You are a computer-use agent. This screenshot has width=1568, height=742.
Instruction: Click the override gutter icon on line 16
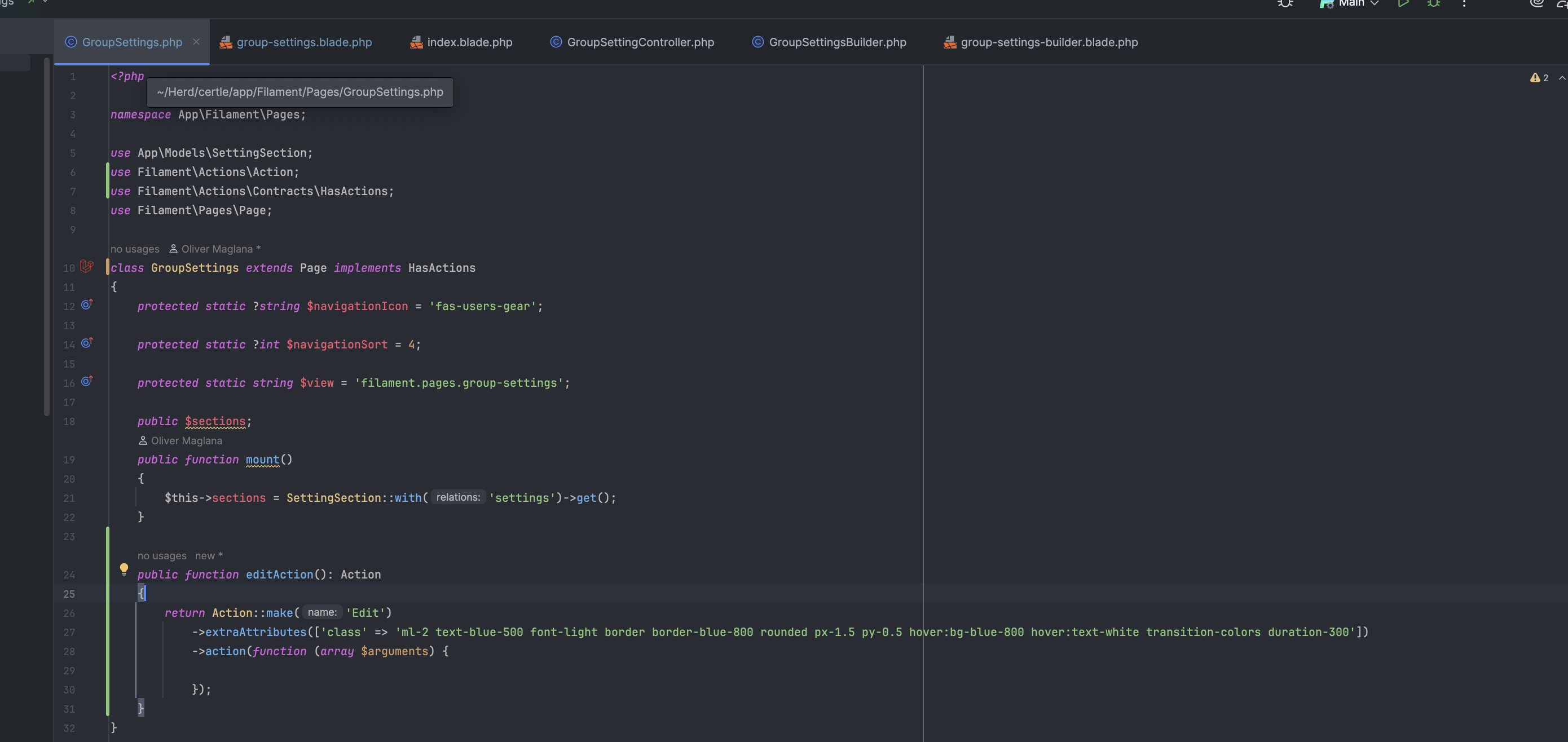pos(86,381)
